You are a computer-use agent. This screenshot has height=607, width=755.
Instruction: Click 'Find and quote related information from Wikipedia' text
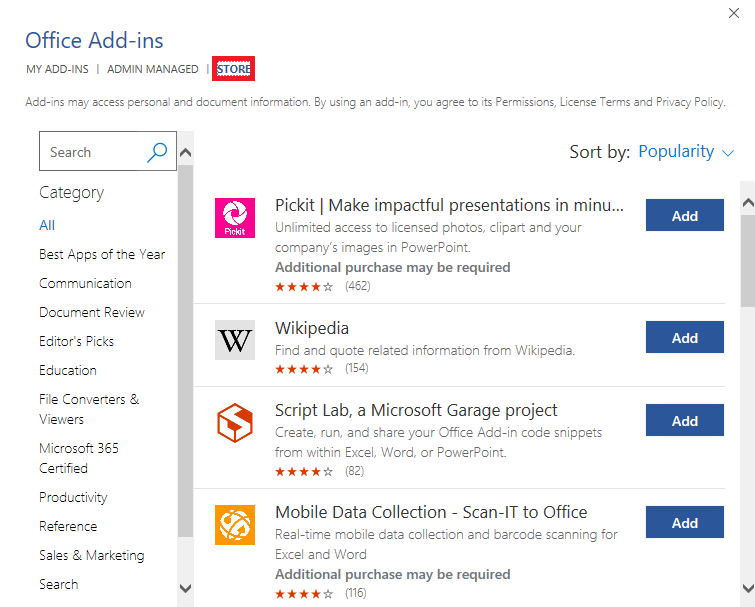(425, 350)
